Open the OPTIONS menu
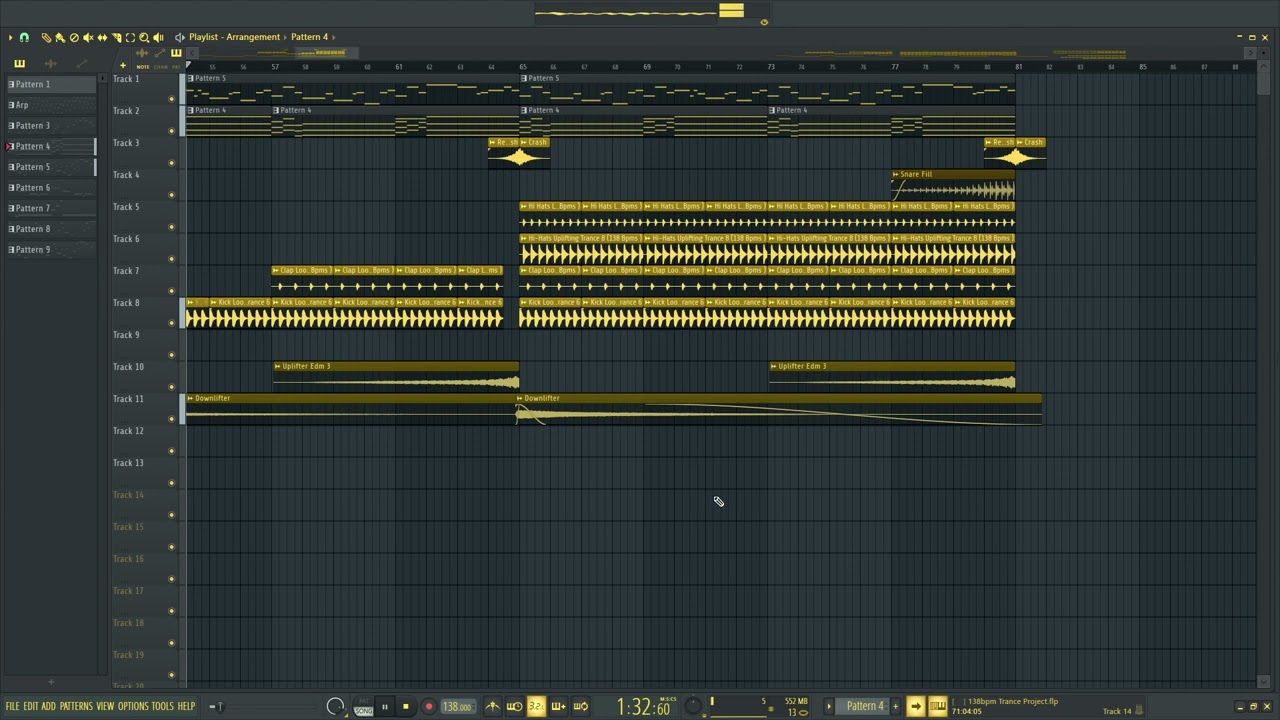Screen dimensions: 1280x720 [x=133, y=706]
